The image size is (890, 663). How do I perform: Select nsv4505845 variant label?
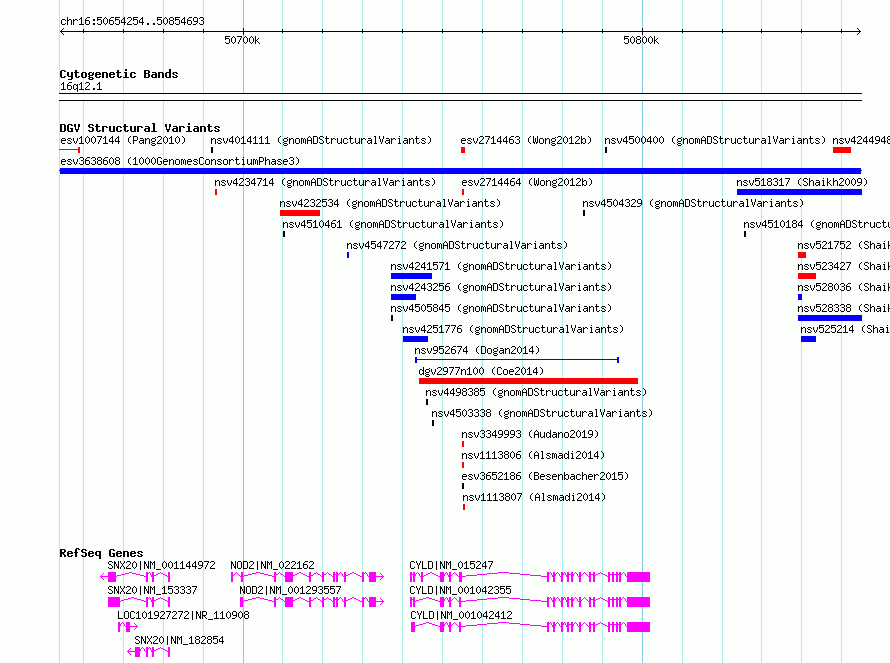501,308
